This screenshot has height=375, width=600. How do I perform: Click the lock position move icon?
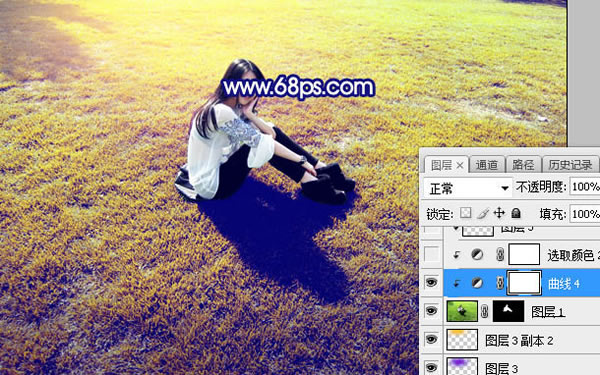(499, 213)
